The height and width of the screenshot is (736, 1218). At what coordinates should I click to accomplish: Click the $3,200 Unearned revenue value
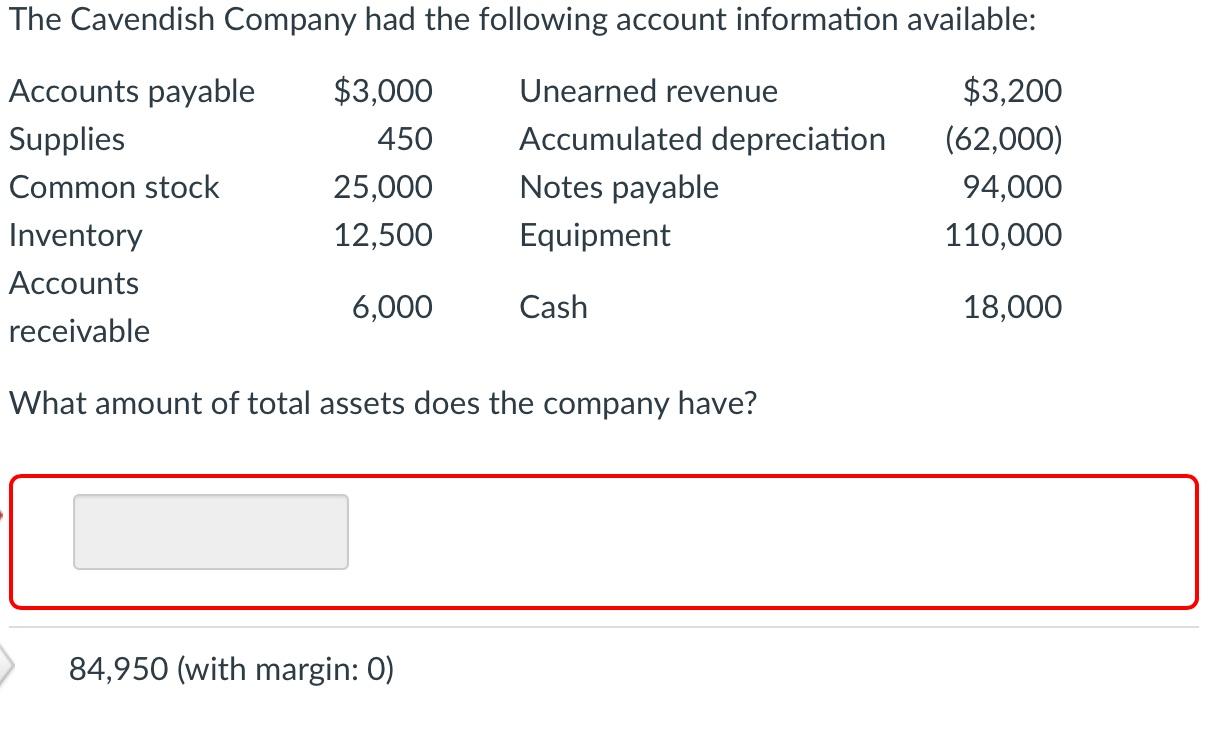tap(1011, 91)
